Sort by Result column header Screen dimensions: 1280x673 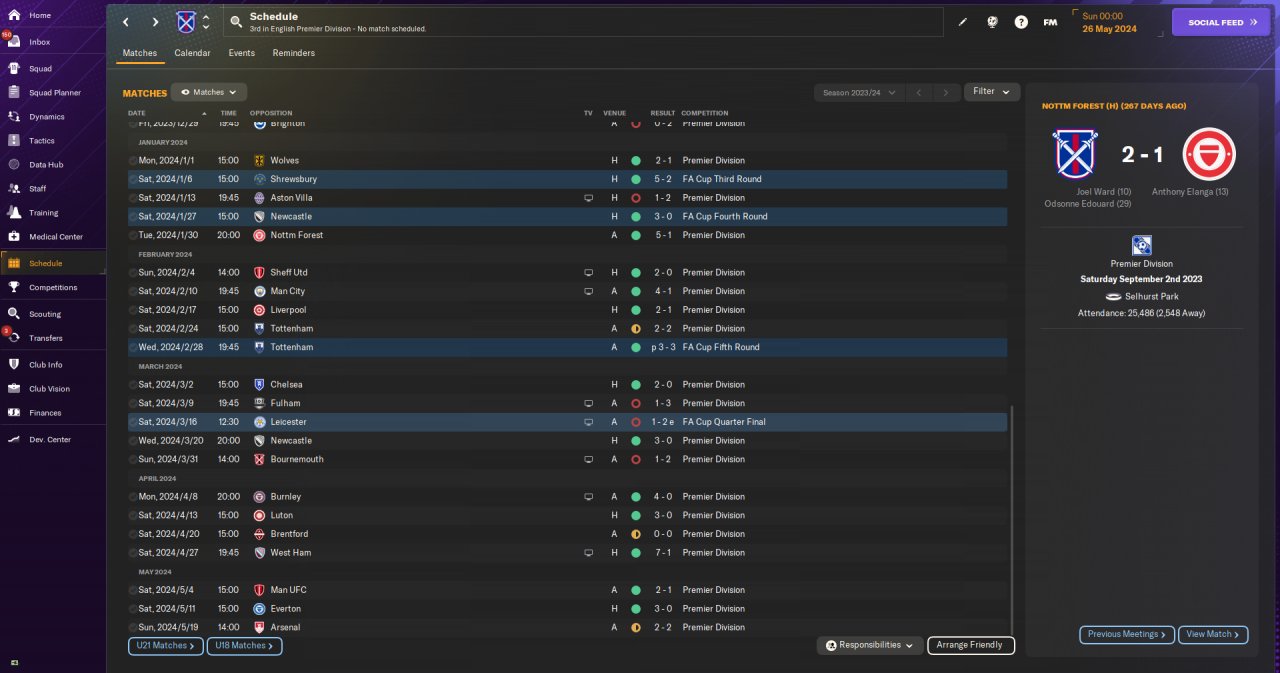pos(663,113)
